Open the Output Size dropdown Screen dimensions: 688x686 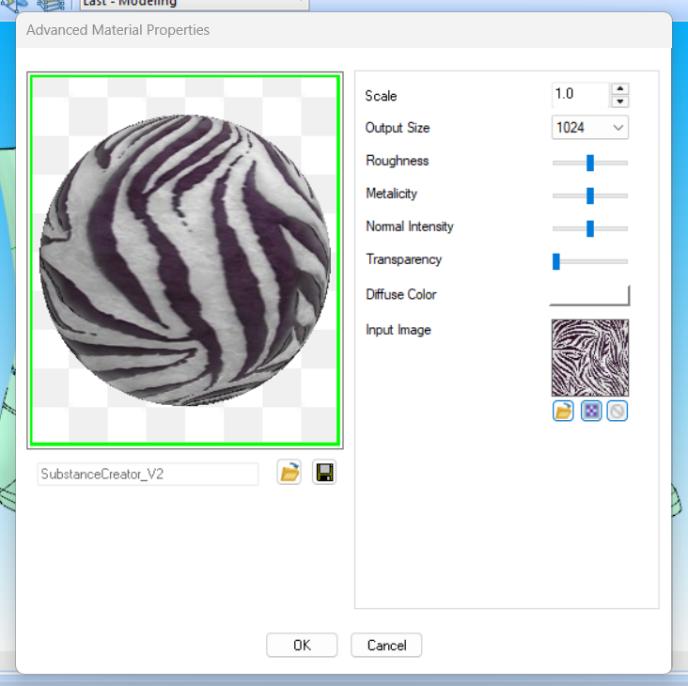coord(590,128)
